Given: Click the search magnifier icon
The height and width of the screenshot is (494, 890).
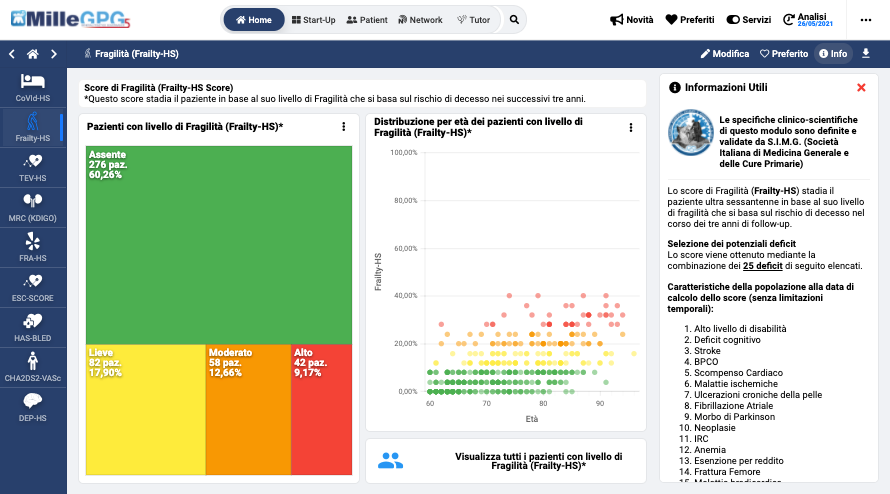Looking at the screenshot, I should 514,20.
